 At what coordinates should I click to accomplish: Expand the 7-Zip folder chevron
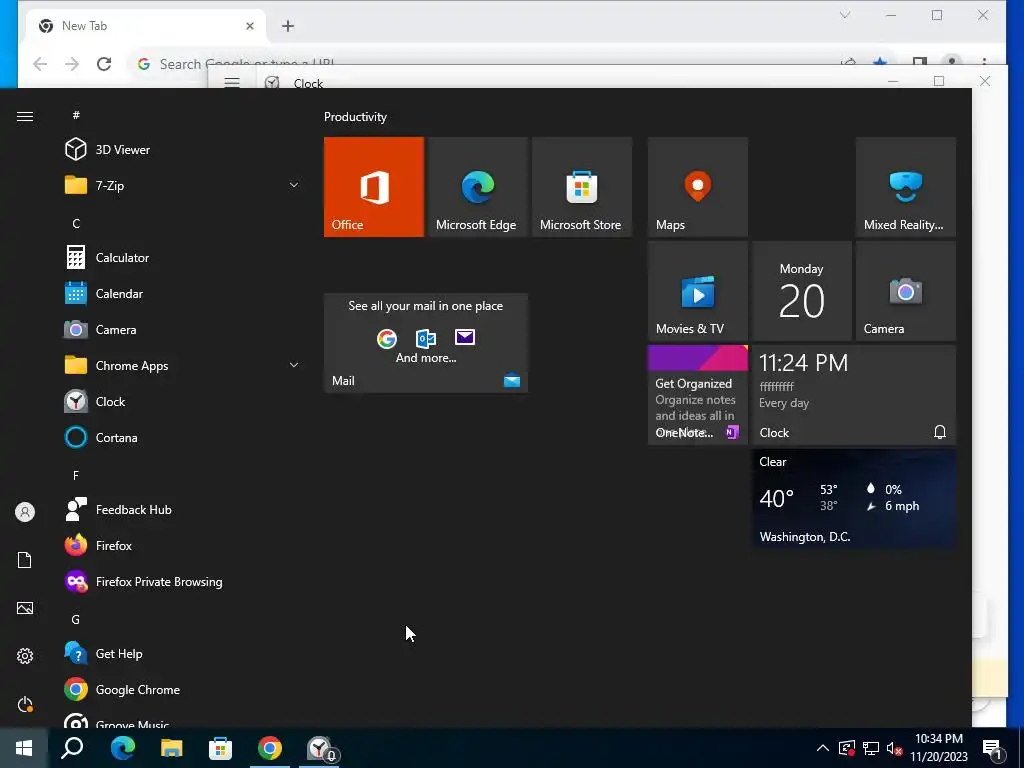[x=294, y=185]
